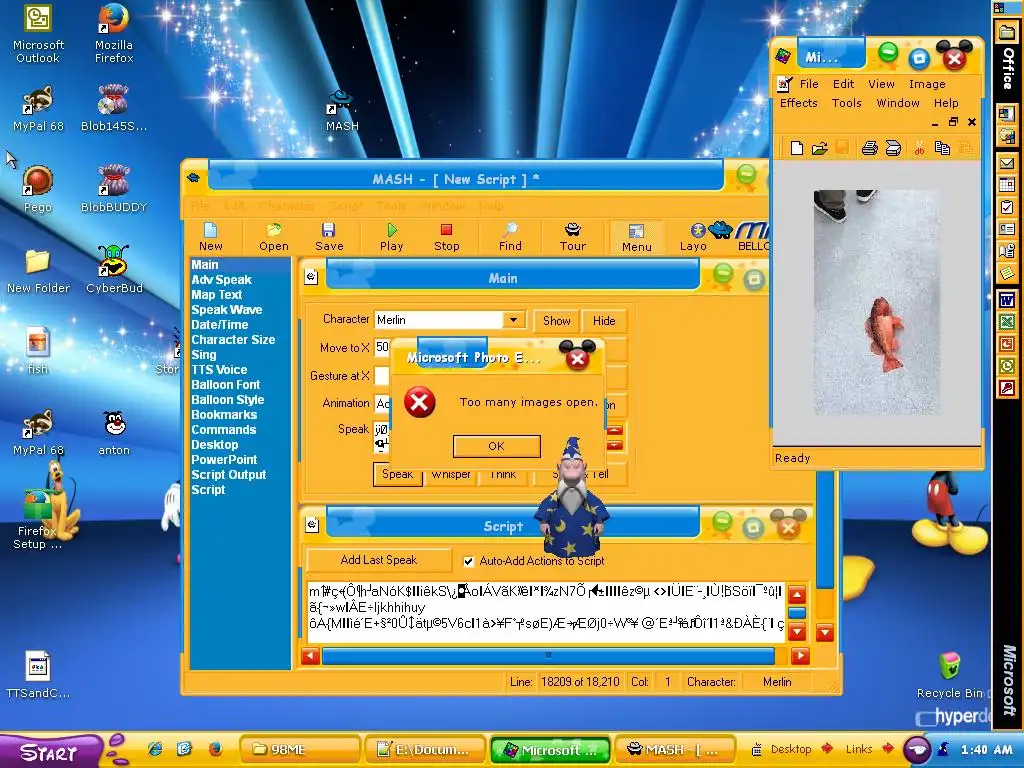Select the MASH desktop shortcut
Viewport: 1024px width, 768px height.
342,111
